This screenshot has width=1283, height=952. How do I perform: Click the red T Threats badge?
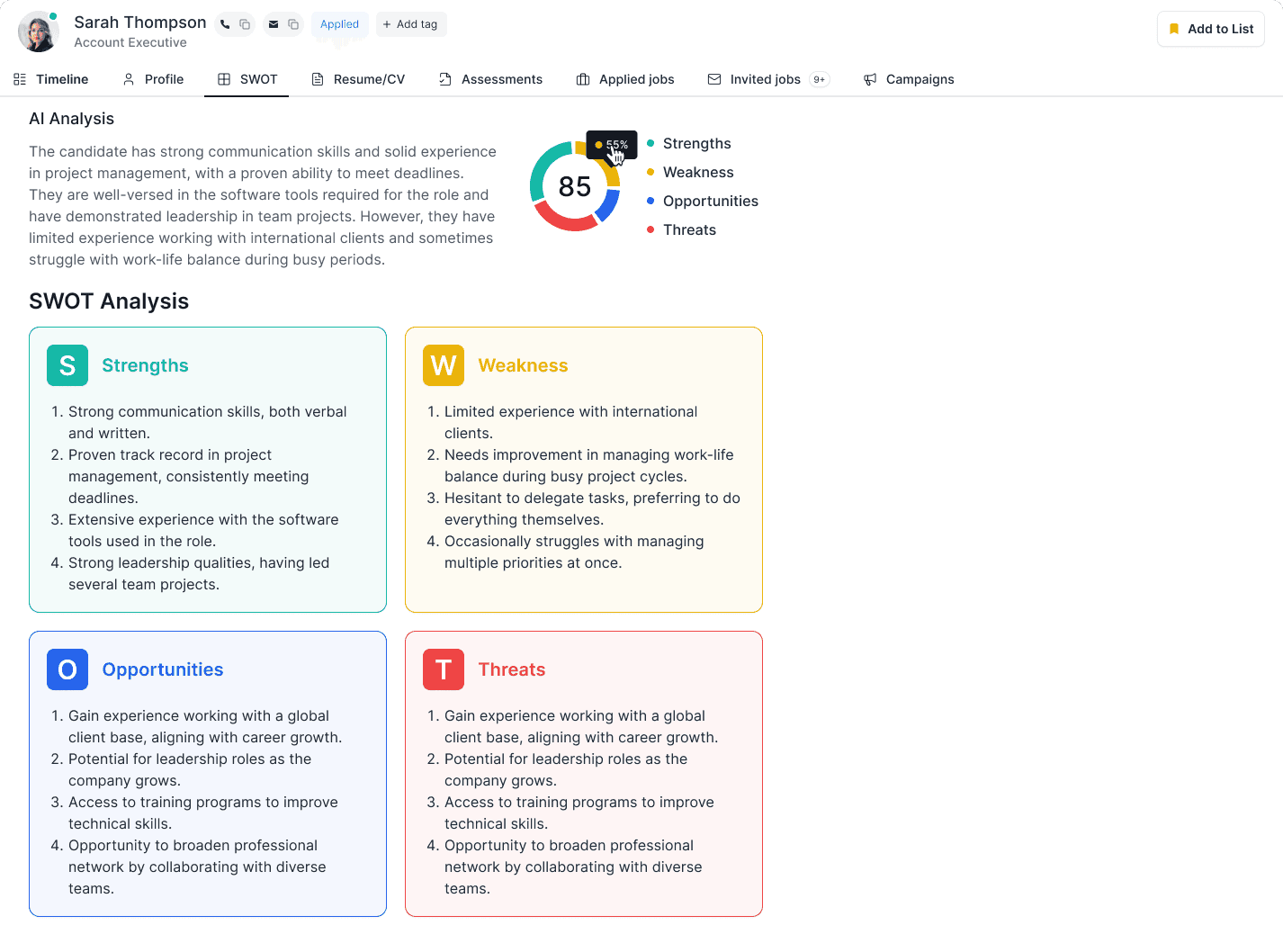tap(443, 669)
